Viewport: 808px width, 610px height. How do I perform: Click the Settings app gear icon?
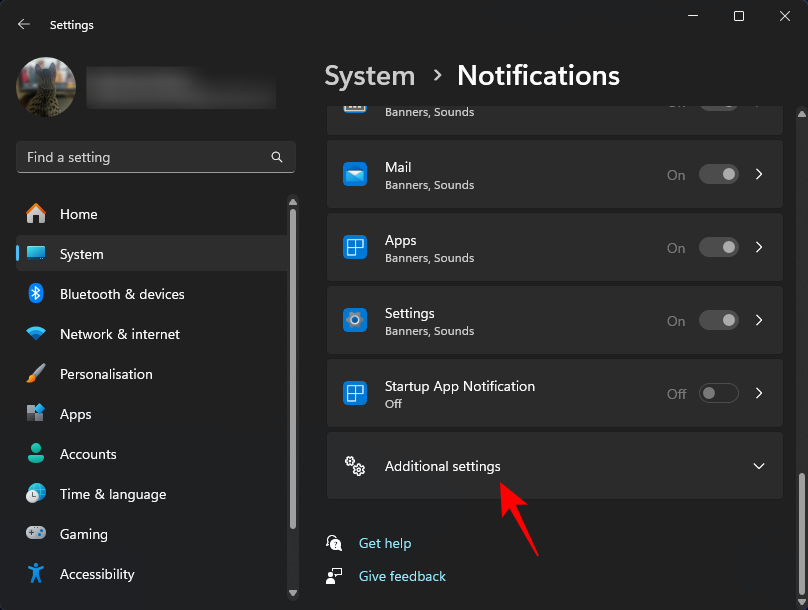pyautogui.click(x=355, y=320)
